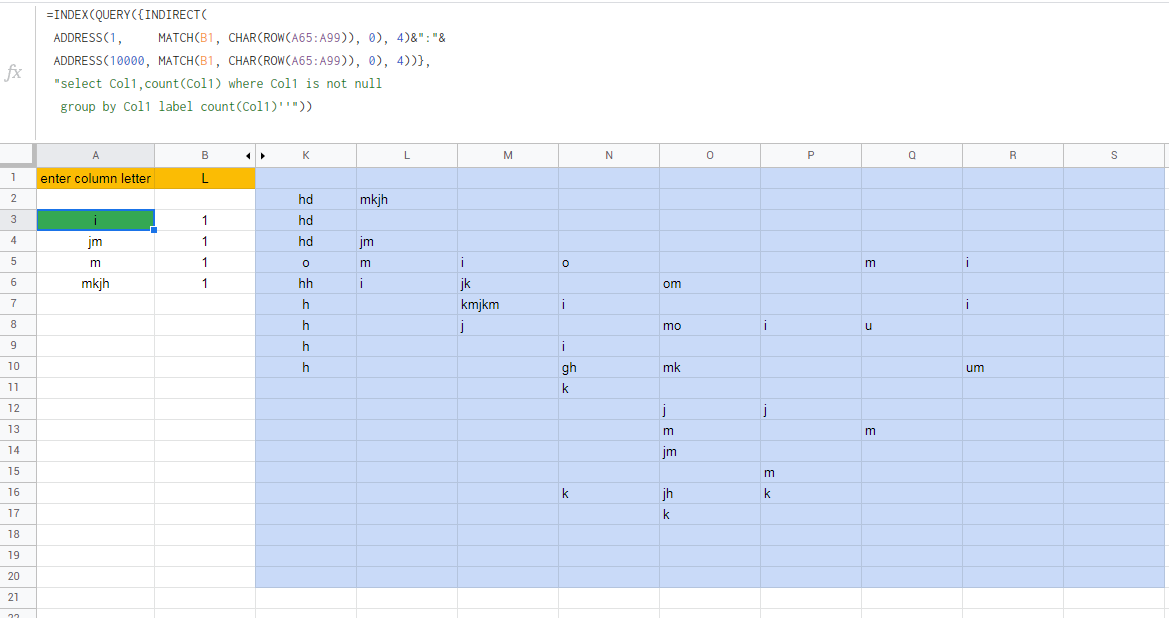
Task: Expand hidden columns with right arrow beside column K
Action: (x=263, y=156)
